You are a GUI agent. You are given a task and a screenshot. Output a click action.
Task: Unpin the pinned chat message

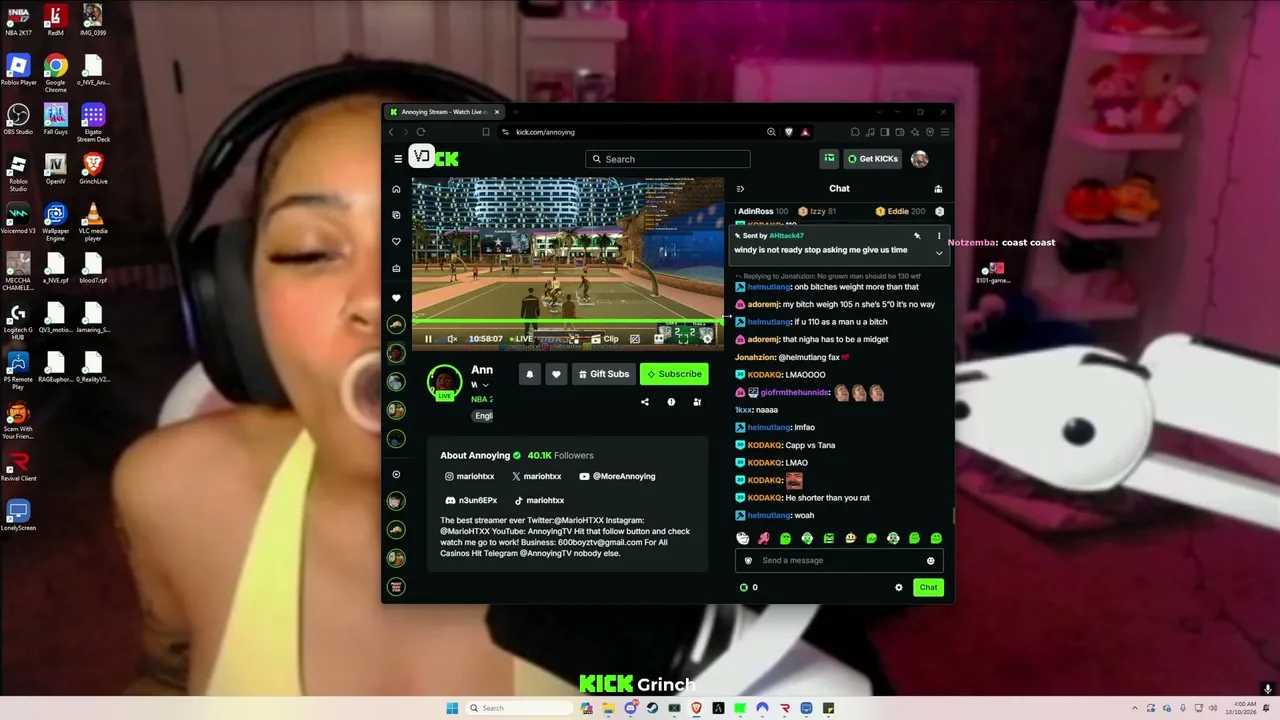click(917, 236)
